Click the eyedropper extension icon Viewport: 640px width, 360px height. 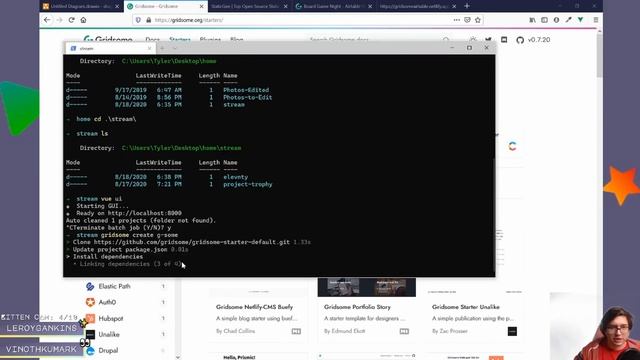pos(569,20)
